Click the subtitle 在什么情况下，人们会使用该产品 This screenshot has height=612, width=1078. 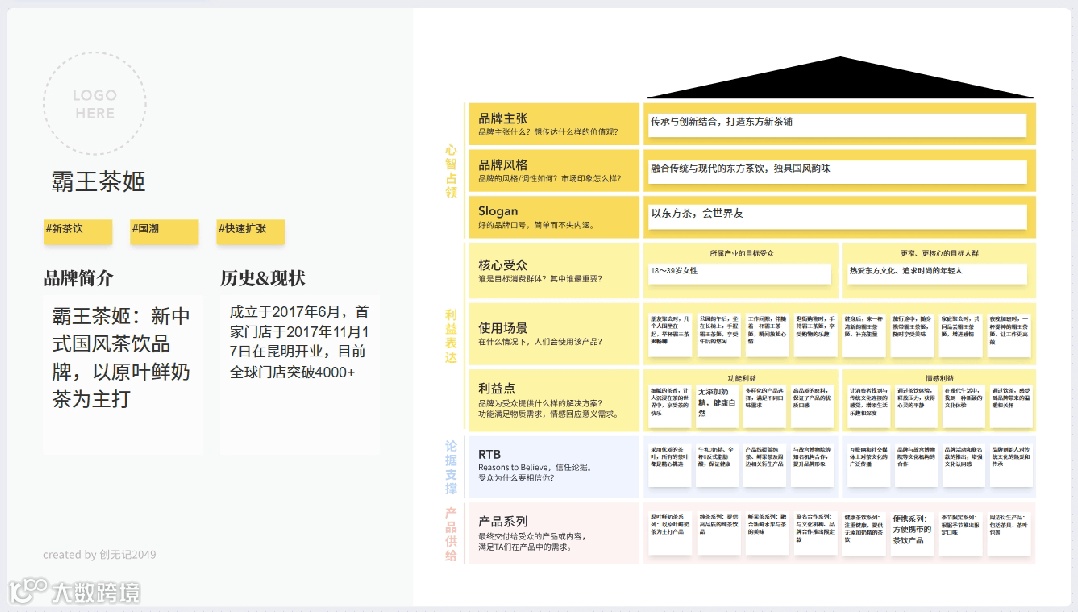pyautogui.click(x=540, y=342)
